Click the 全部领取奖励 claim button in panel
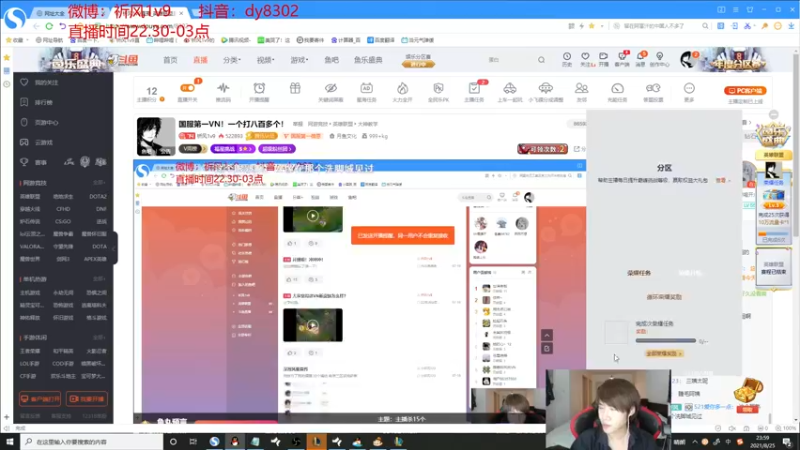Image resolution: width=800 pixels, height=450 pixels. click(664, 354)
